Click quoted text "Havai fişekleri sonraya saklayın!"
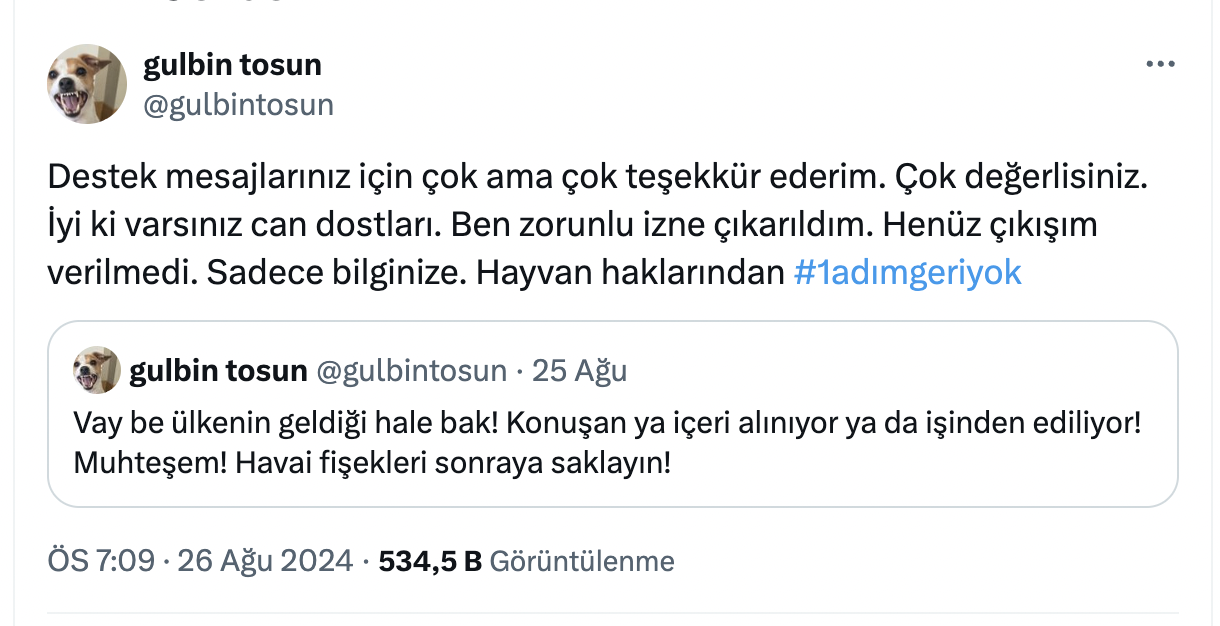The image size is (1220, 626). (449, 465)
